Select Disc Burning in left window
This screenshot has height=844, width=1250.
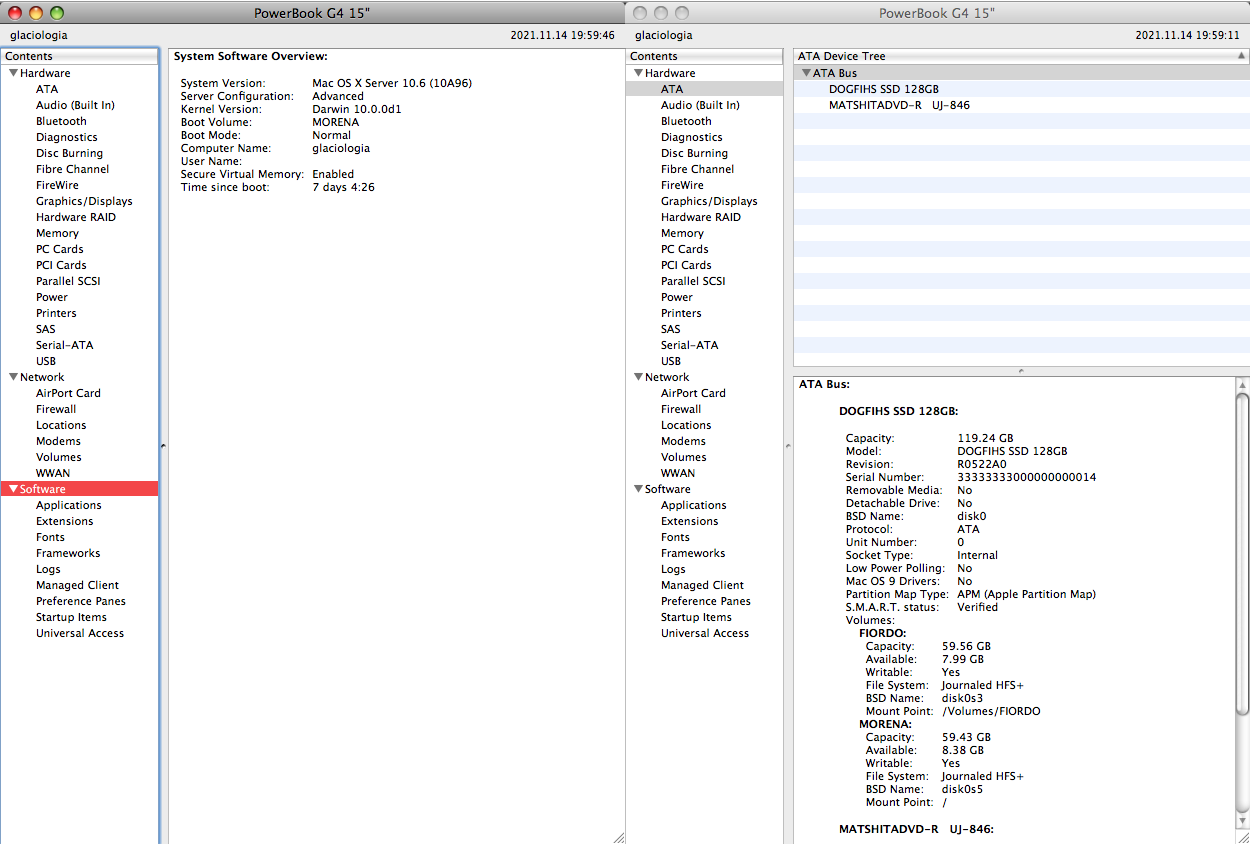pyautogui.click(x=69, y=153)
